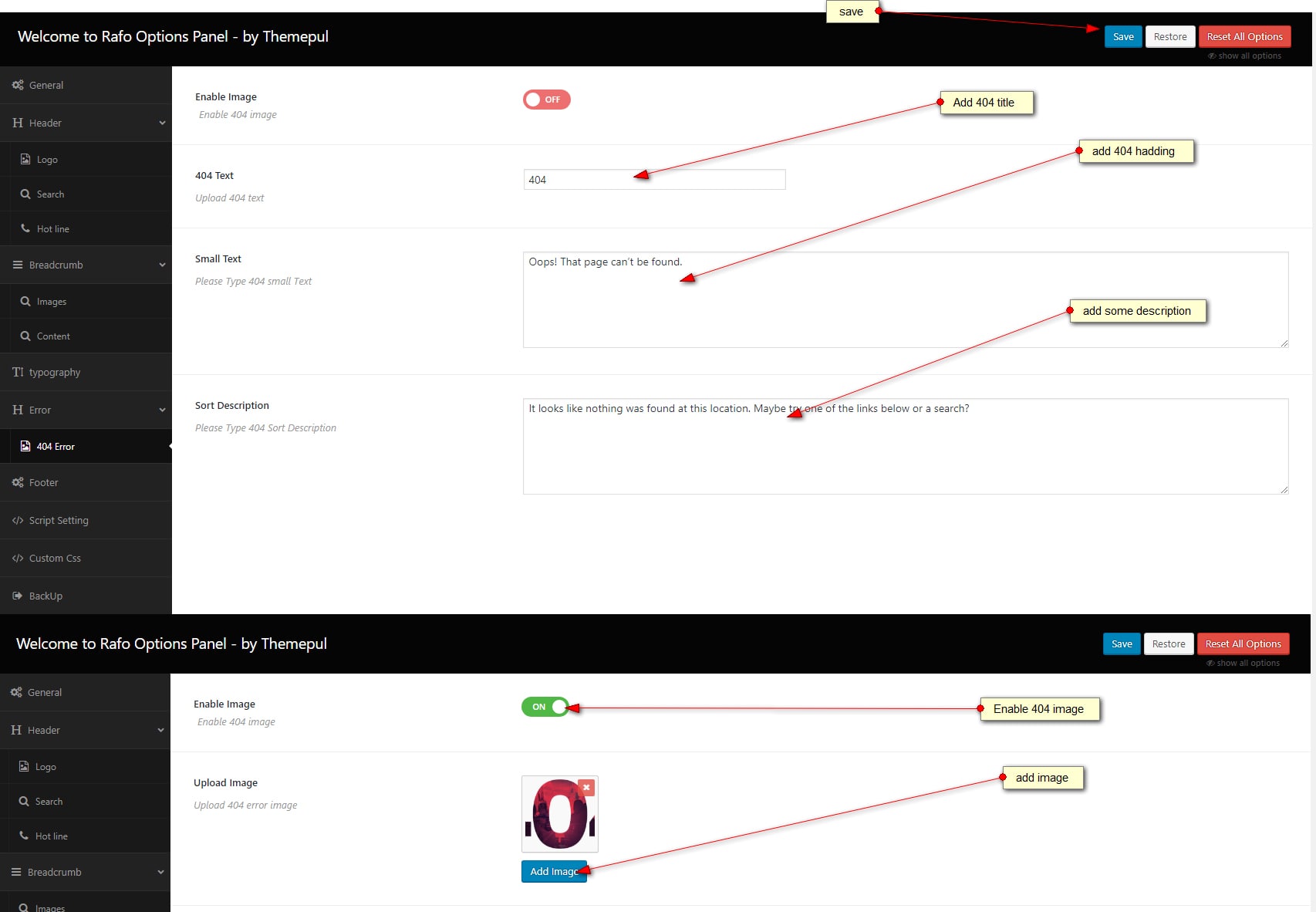Click the image icon beside 404 Error
Screen dimensions: 1316x912
coord(25,446)
